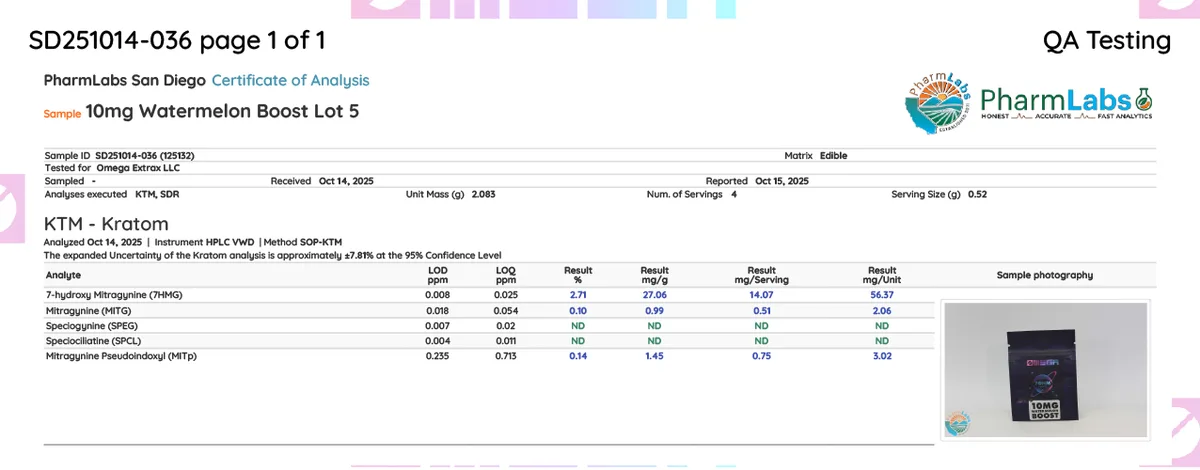Click 7HMG mg/g value '27.06'
Image resolution: width=1200 pixels, height=470 pixels.
coord(655,295)
